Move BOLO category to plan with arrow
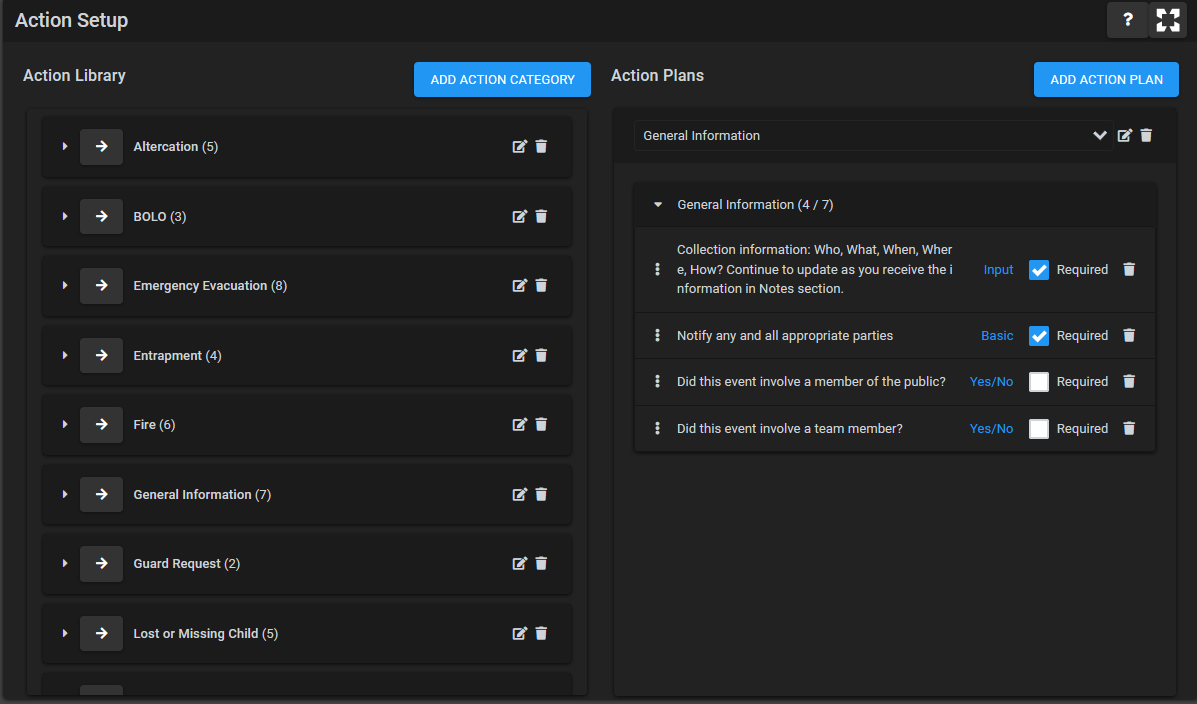 (x=102, y=217)
